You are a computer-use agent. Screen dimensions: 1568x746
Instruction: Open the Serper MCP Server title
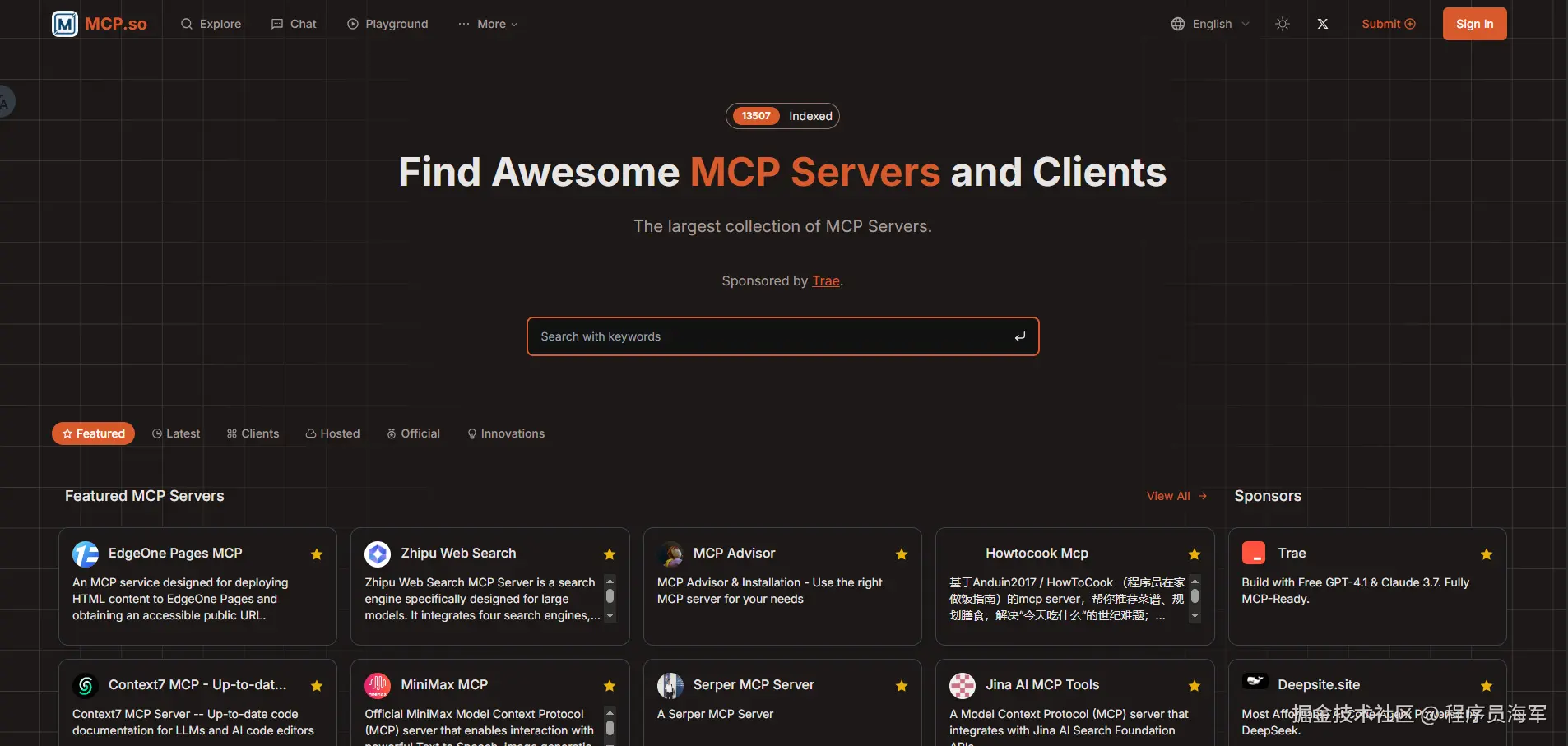point(754,685)
